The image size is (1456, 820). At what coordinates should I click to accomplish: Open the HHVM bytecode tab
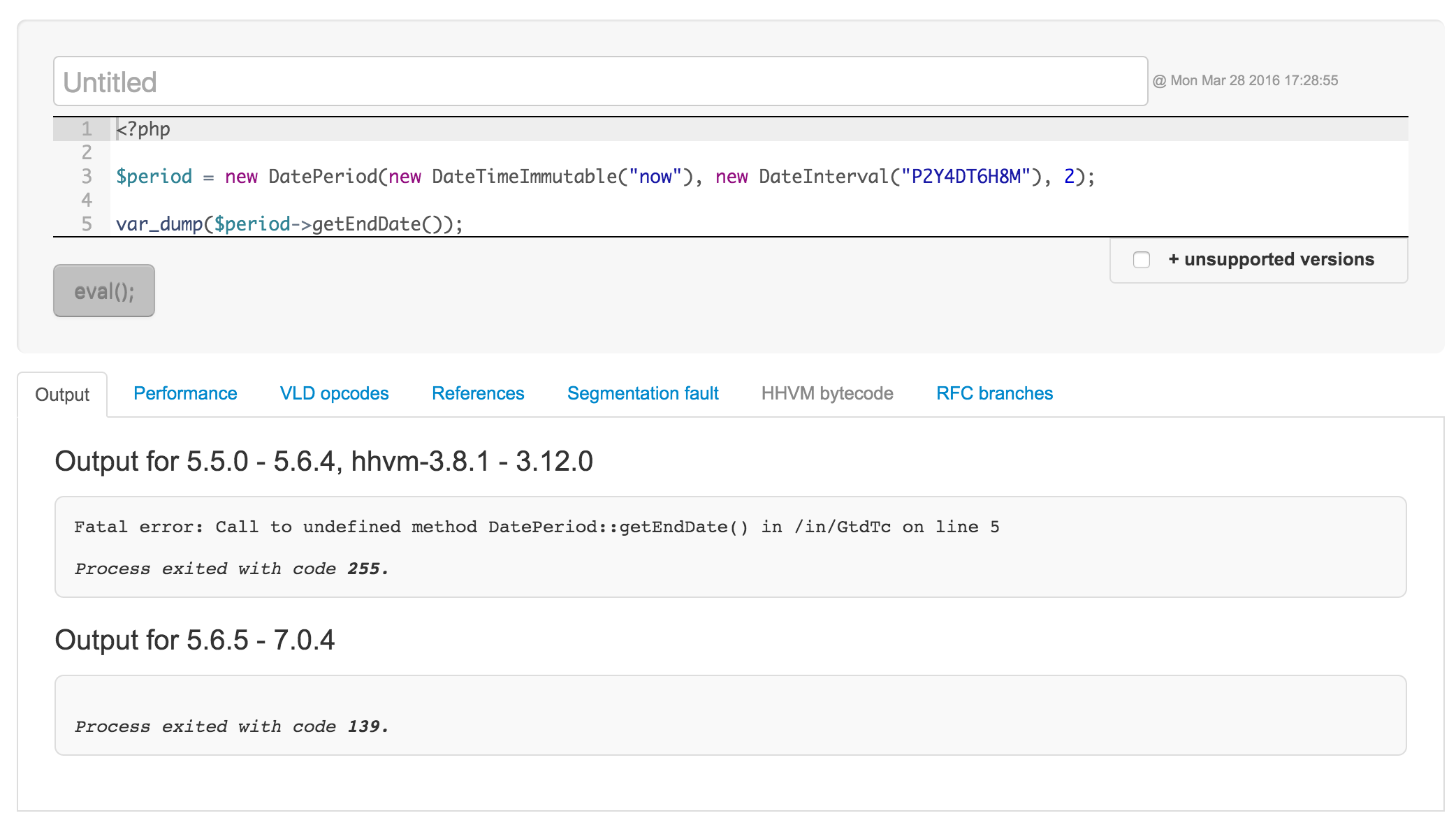pos(827,393)
